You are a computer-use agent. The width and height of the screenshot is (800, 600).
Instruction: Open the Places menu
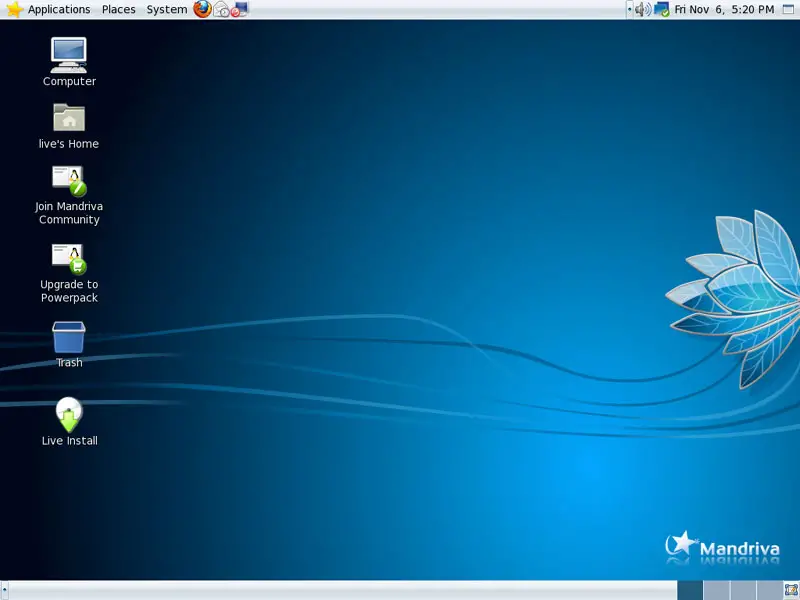tap(118, 9)
